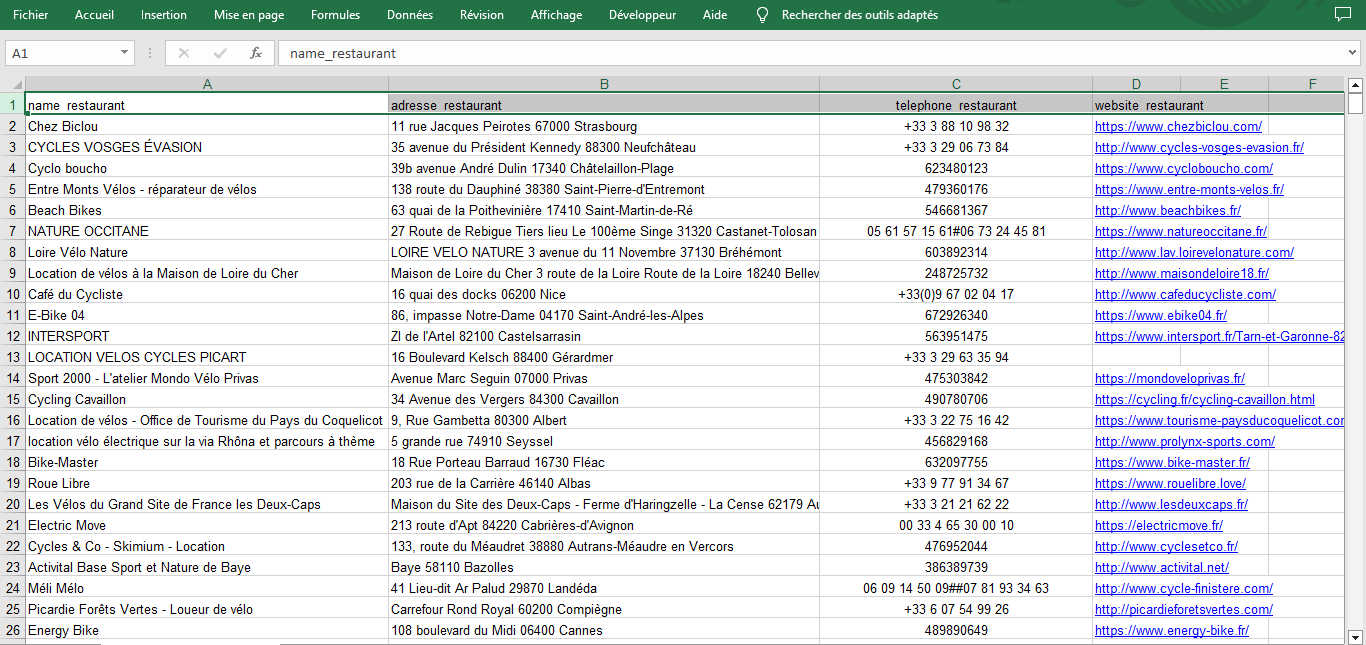Select the telephone_restaurant header cell

pos(956,105)
